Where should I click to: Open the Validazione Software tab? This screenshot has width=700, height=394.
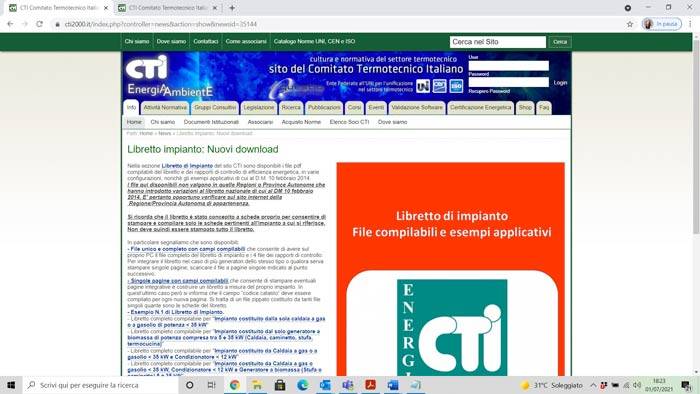[x=417, y=108]
